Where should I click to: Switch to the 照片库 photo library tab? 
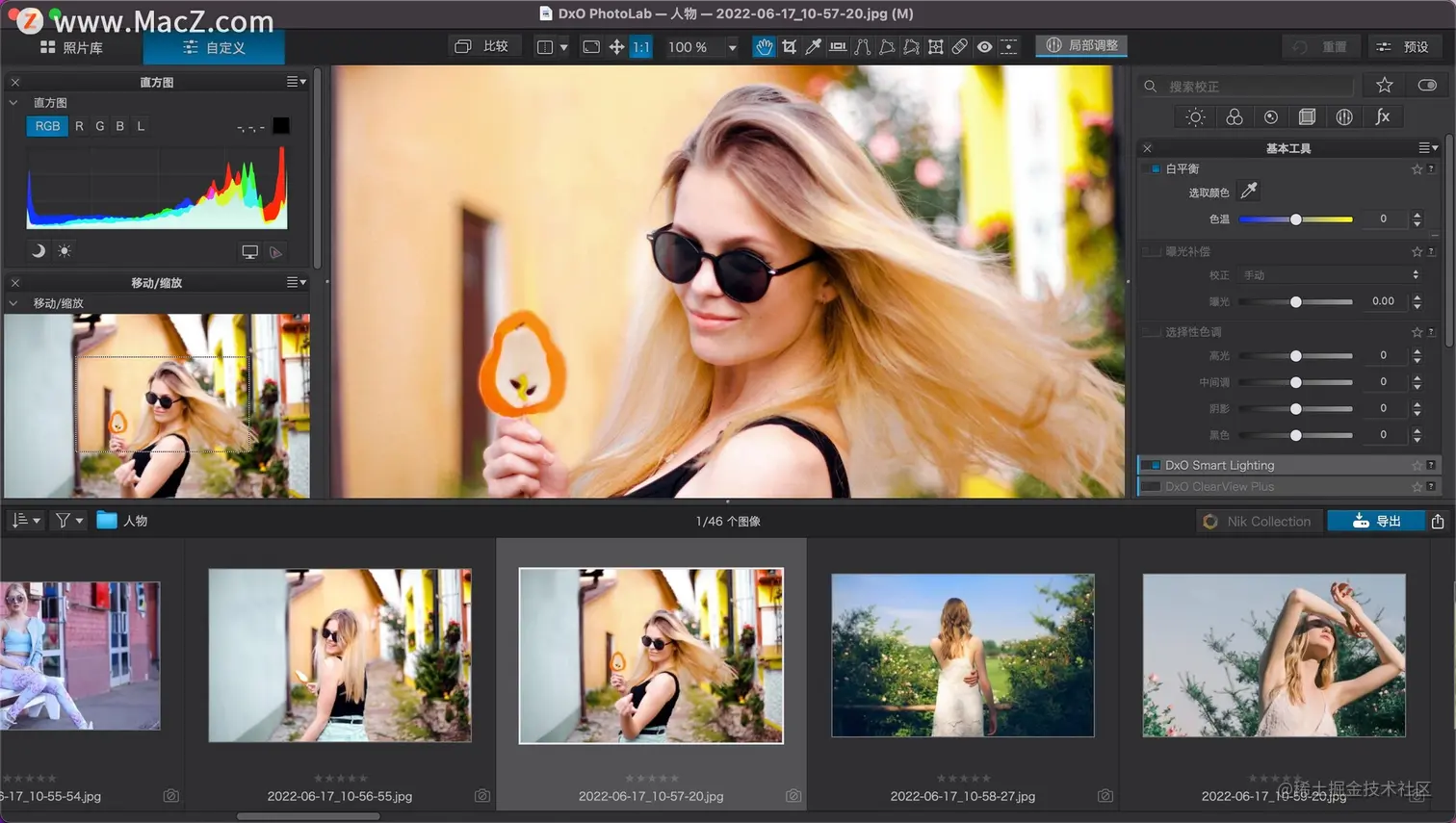click(72, 47)
